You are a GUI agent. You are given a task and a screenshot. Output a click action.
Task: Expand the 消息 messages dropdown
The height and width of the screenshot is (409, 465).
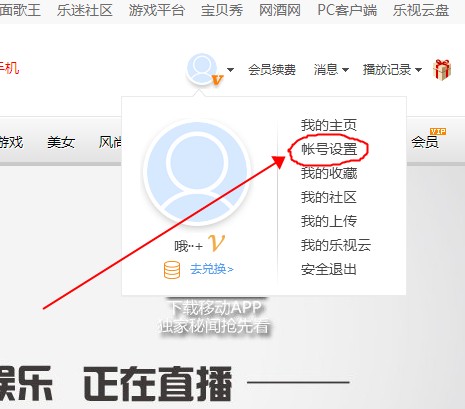click(331, 70)
